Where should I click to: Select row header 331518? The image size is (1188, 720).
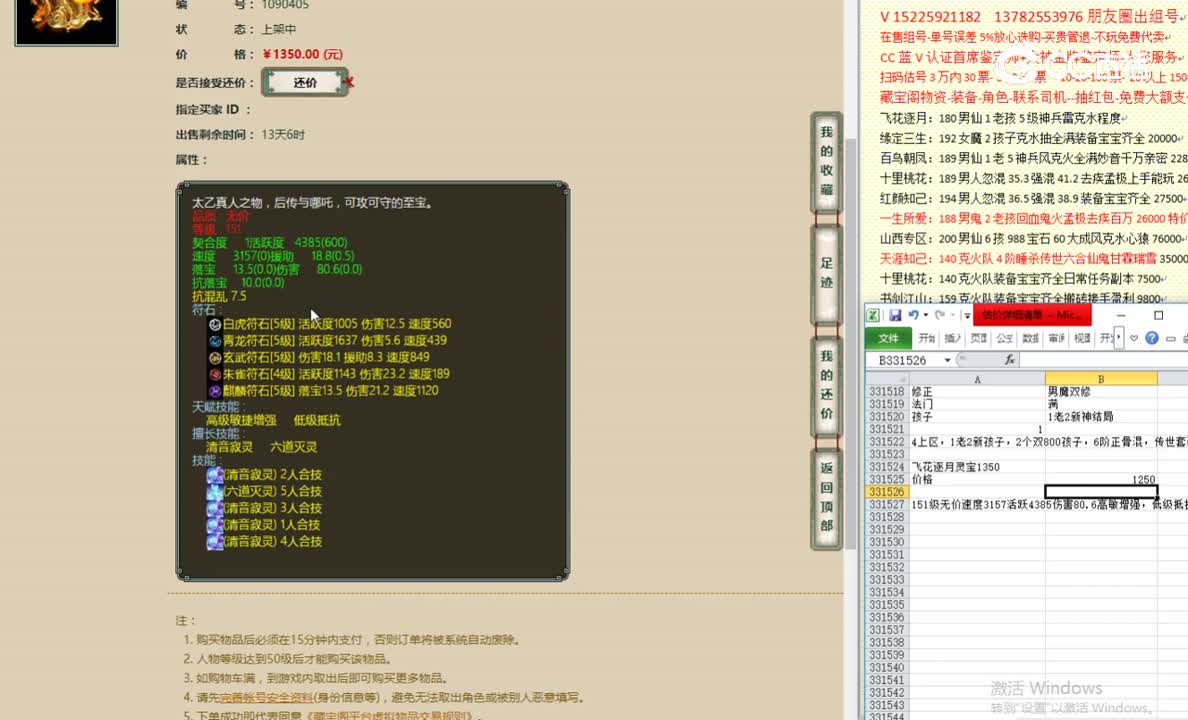tap(887, 392)
